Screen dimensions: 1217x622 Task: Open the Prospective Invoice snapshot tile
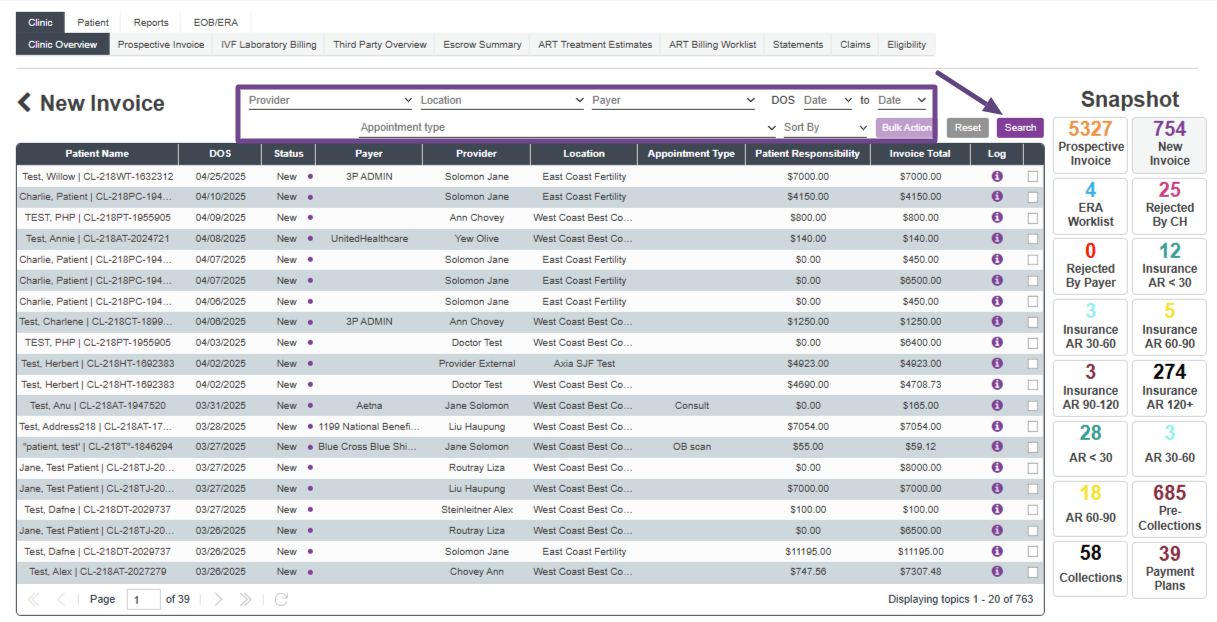click(1089, 144)
